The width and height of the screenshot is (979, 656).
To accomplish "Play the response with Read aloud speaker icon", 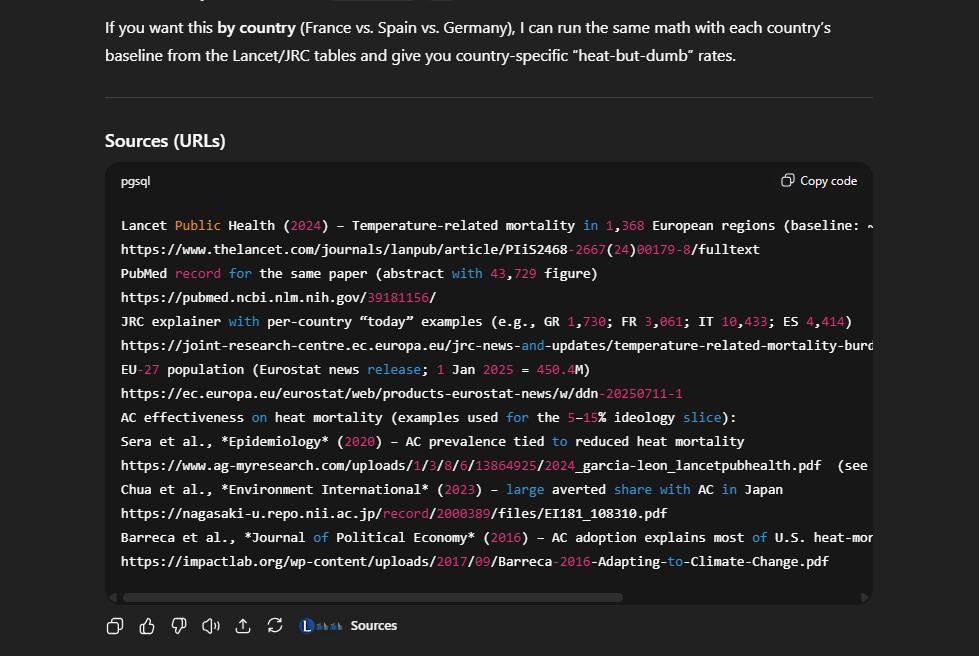I will coord(211,626).
